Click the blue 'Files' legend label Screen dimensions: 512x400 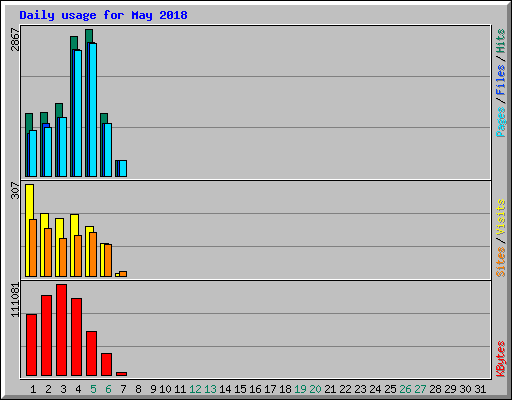[x=500, y=79]
